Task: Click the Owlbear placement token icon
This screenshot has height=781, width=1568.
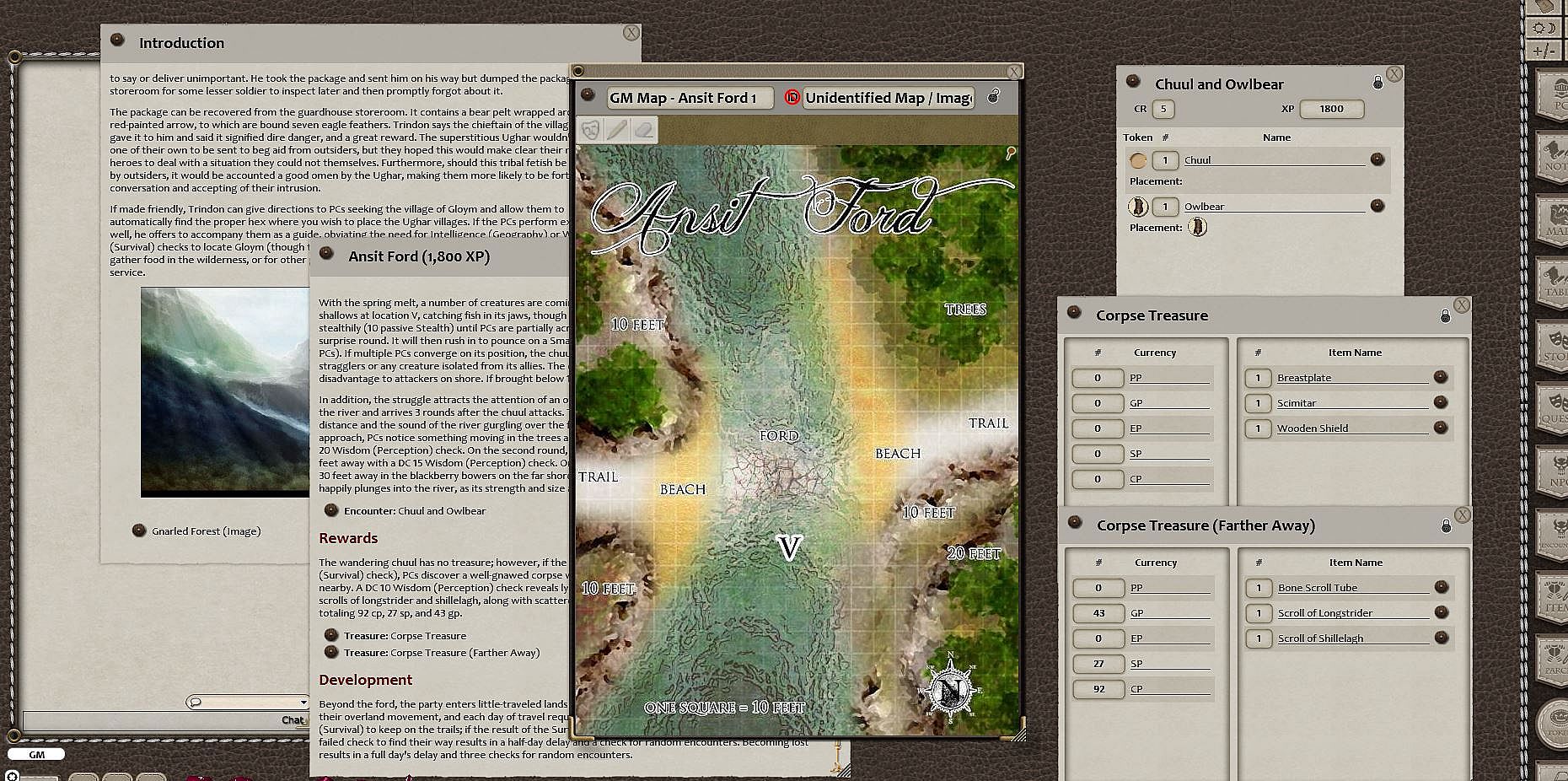Action: [1197, 227]
